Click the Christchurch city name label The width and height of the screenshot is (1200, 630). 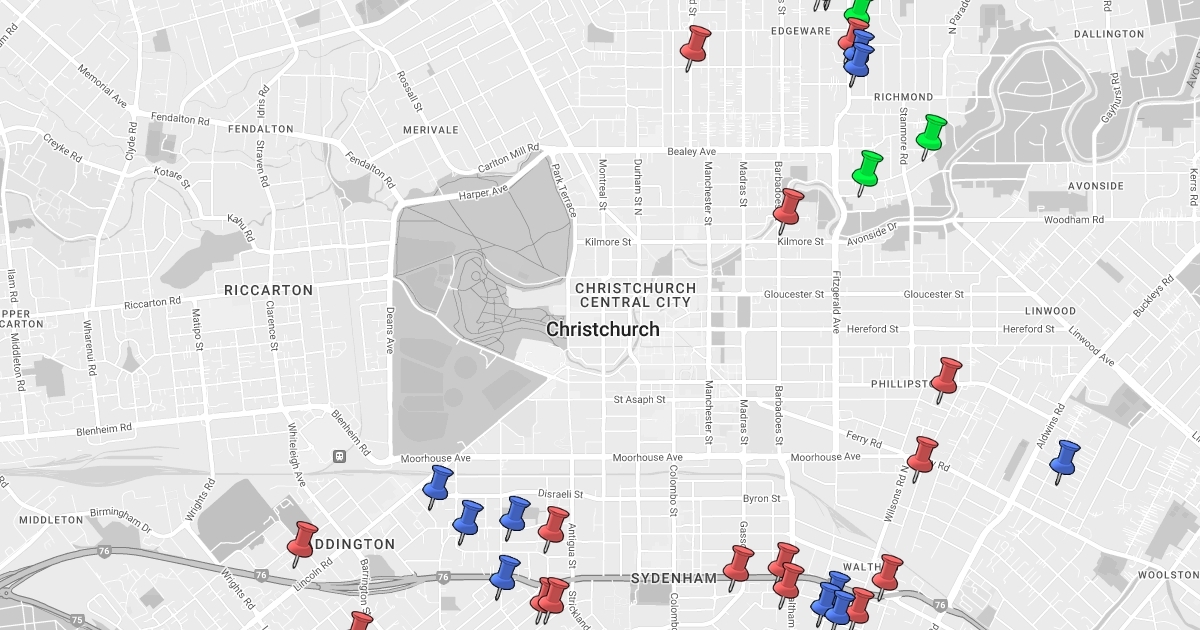(603, 329)
